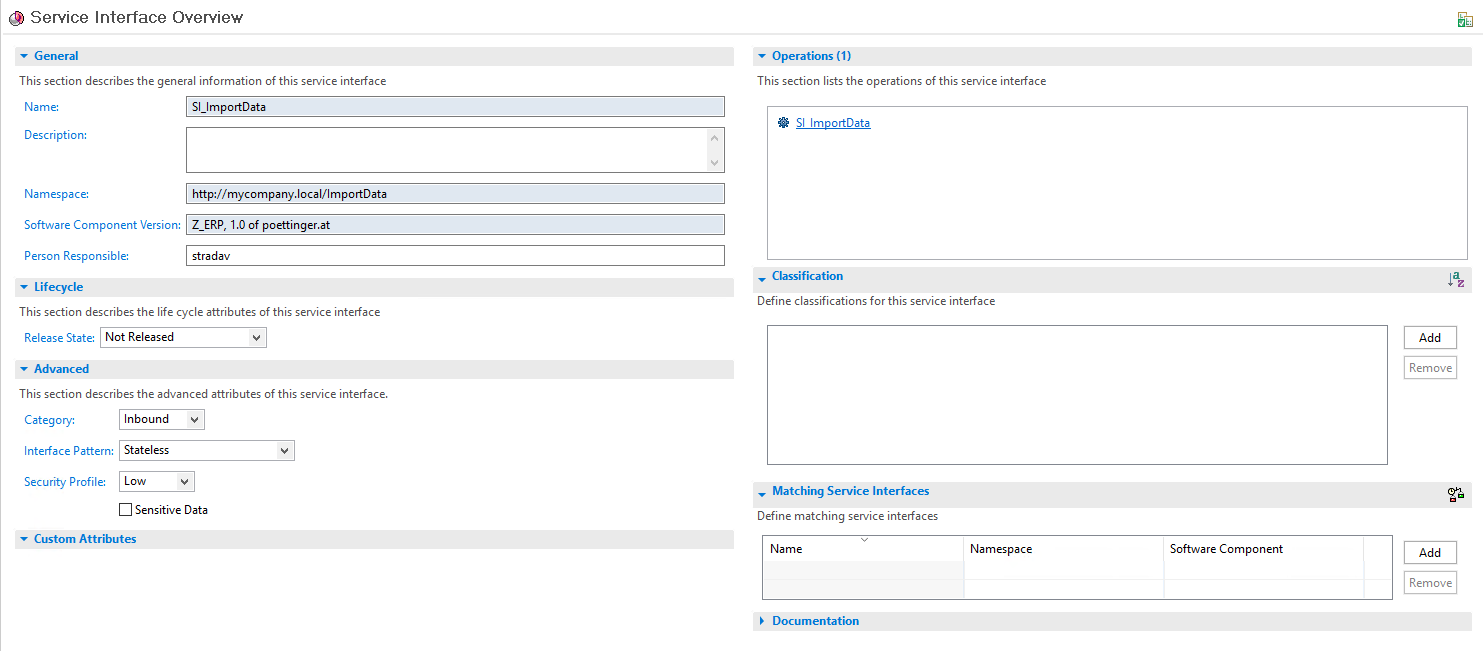Click the alphabetical sort icon in Classification header

pos(1456,280)
